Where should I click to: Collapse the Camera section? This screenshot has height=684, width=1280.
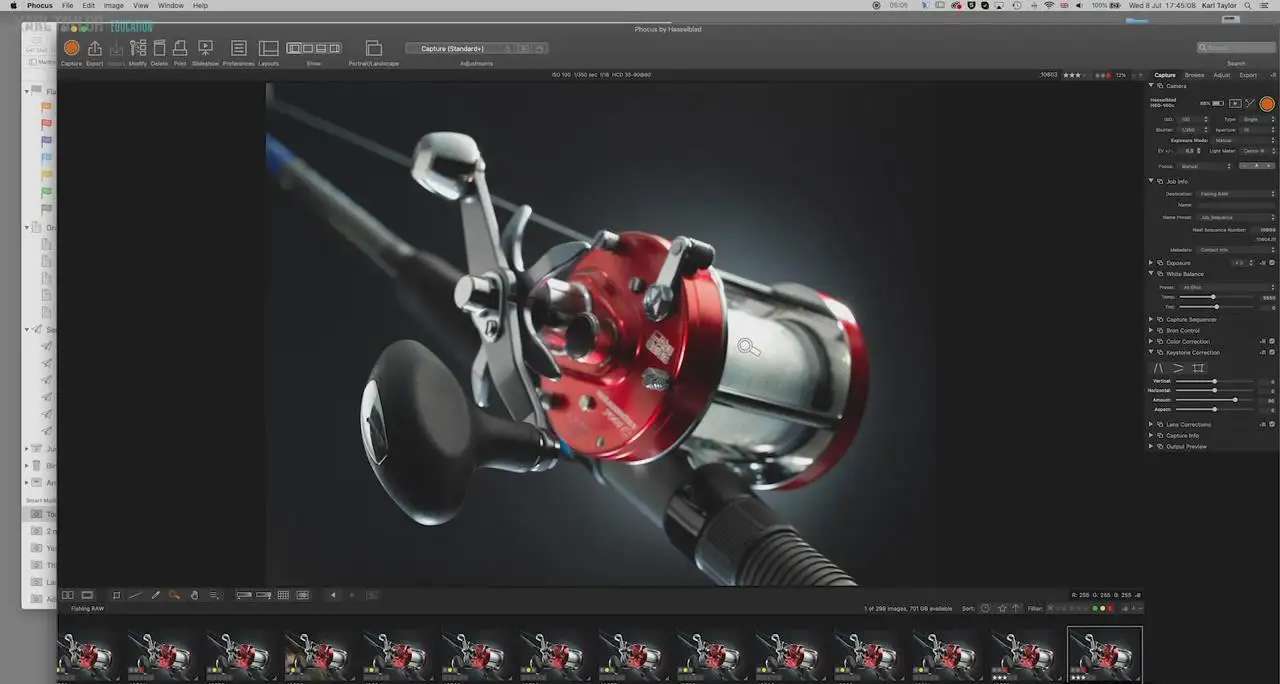tap(1151, 86)
